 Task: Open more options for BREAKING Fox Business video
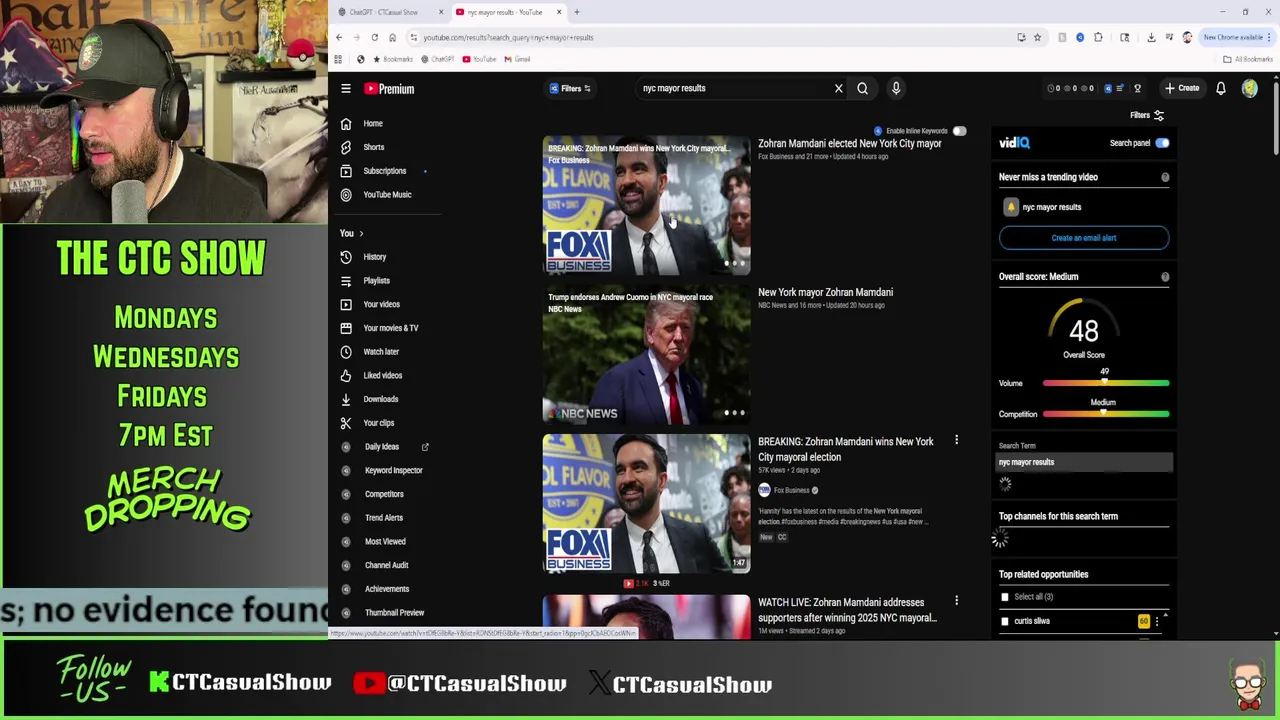coord(956,441)
